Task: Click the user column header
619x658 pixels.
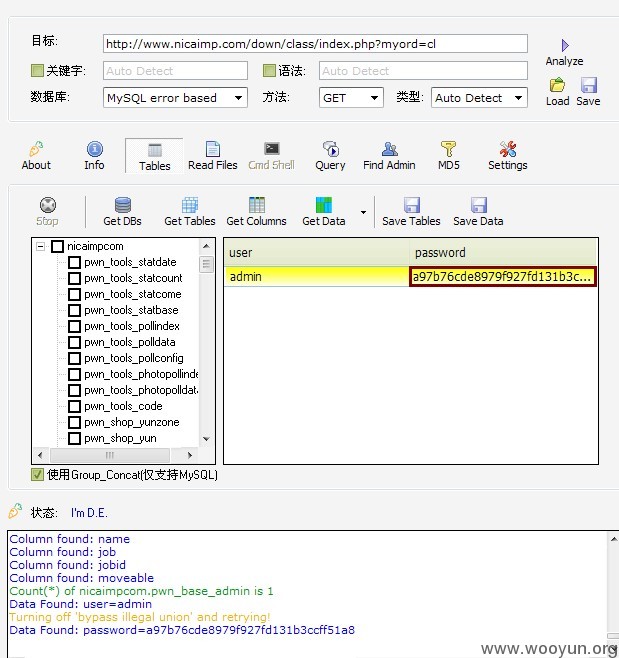Action: click(317, 252)
